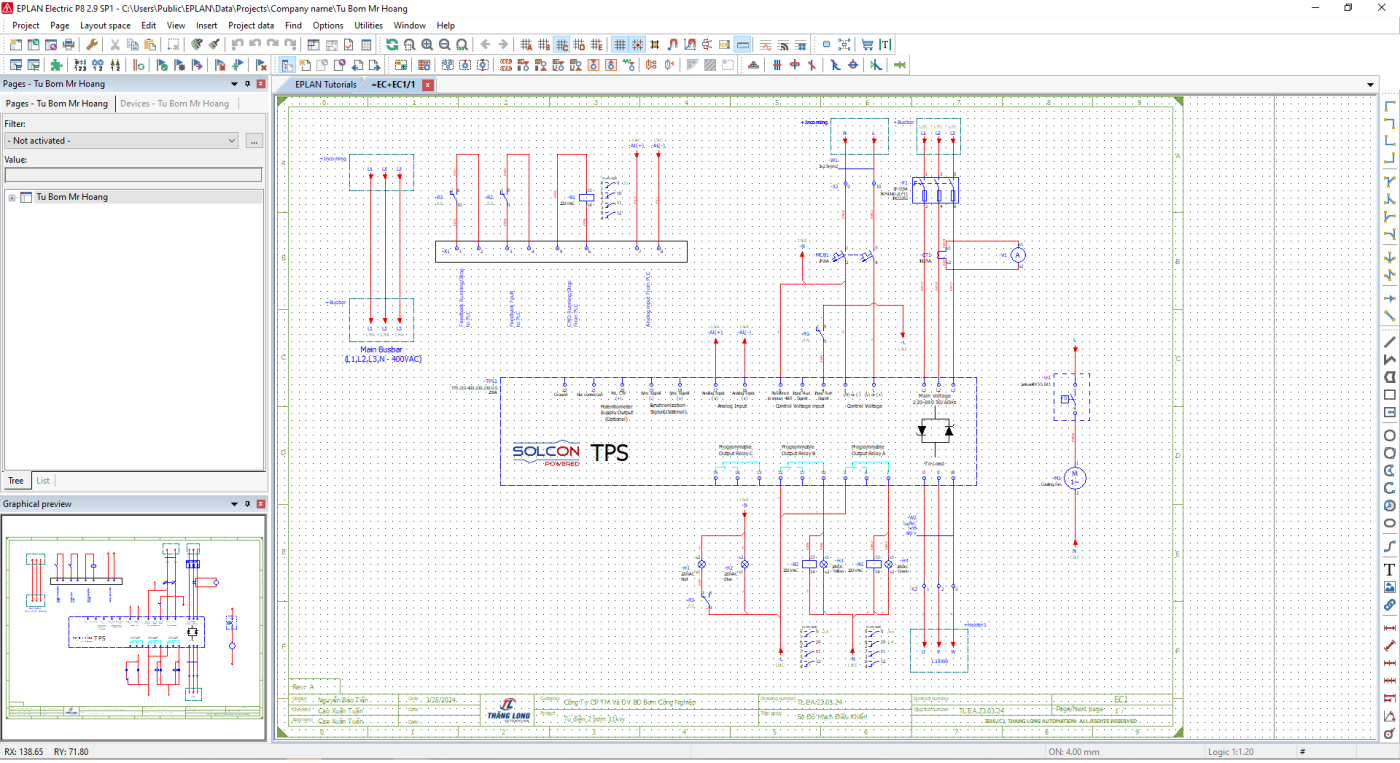
Task: Click the green puzzle piece icon
Action: 56,64
